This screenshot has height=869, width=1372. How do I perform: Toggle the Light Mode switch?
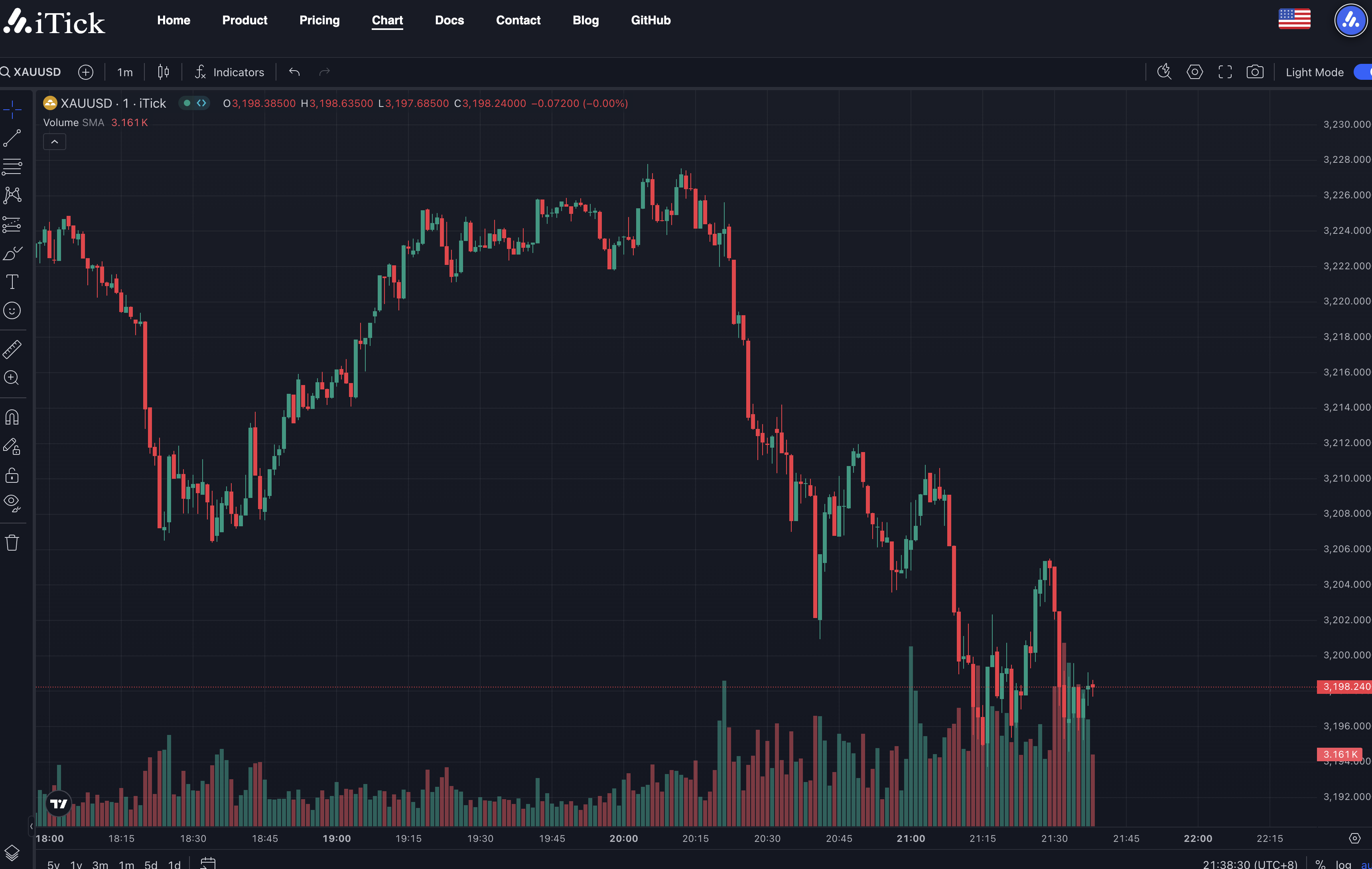point(1364,72)
